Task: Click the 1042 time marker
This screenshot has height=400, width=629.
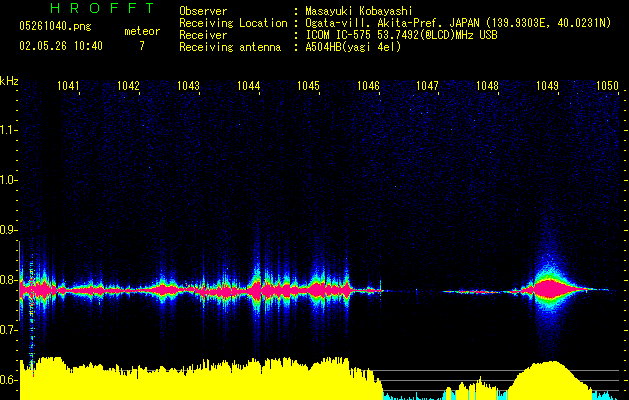Action: coord(128,85)
